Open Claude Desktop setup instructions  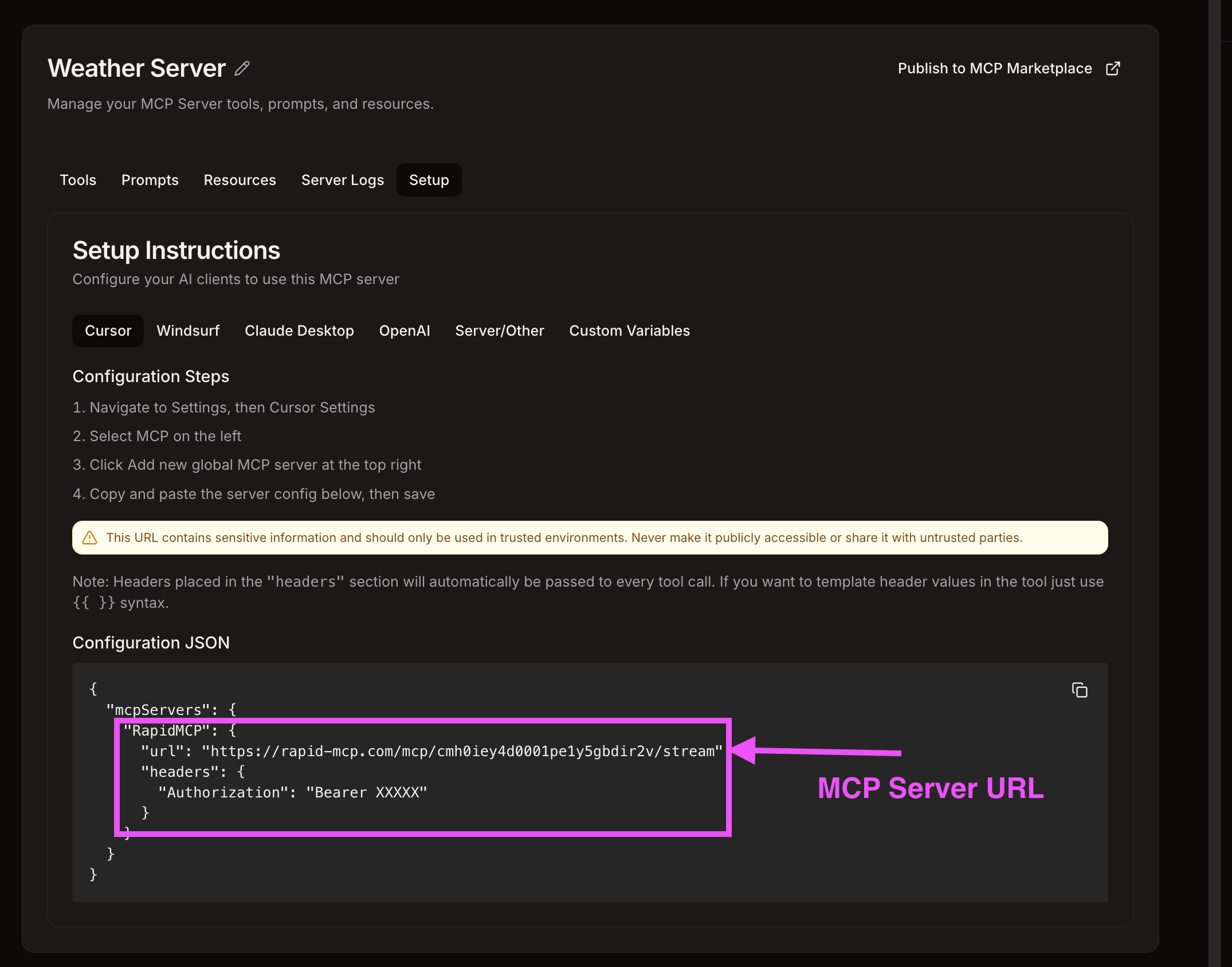[299, 331]
